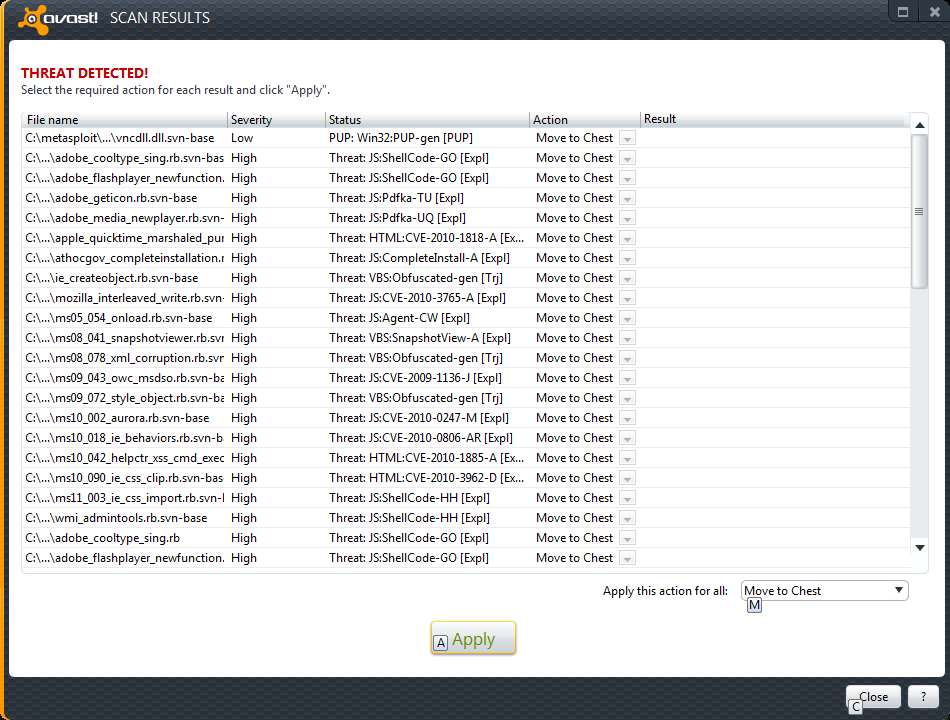
Task: Click status 'Threat: JS:CVE-2010-3765-A [Expl]'
Action: coord(417,298)
